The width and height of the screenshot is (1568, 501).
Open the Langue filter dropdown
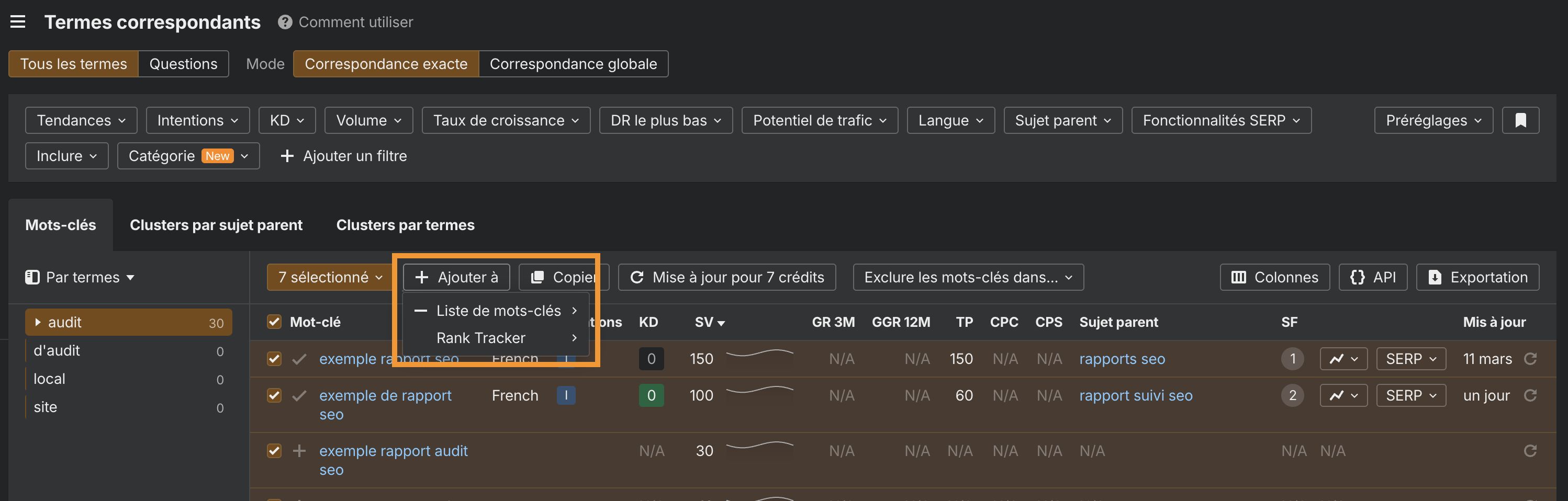(950, 120)
